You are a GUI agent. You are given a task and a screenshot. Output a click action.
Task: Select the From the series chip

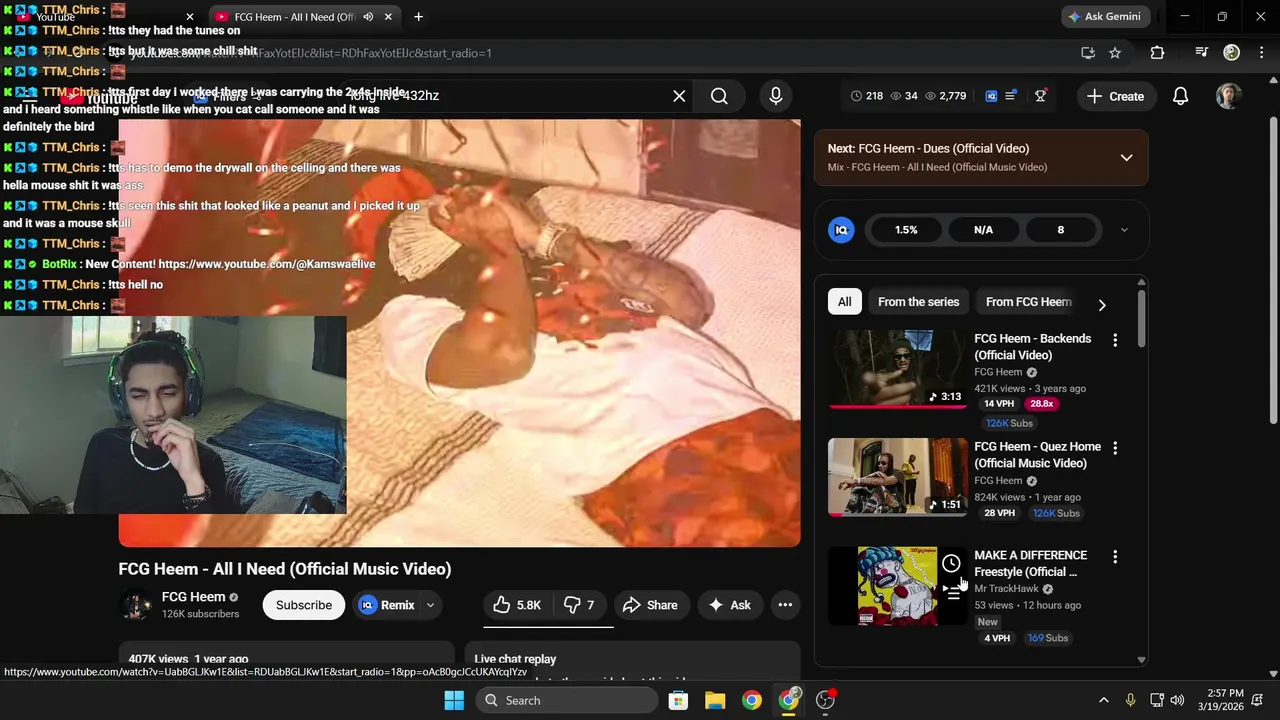918,302
